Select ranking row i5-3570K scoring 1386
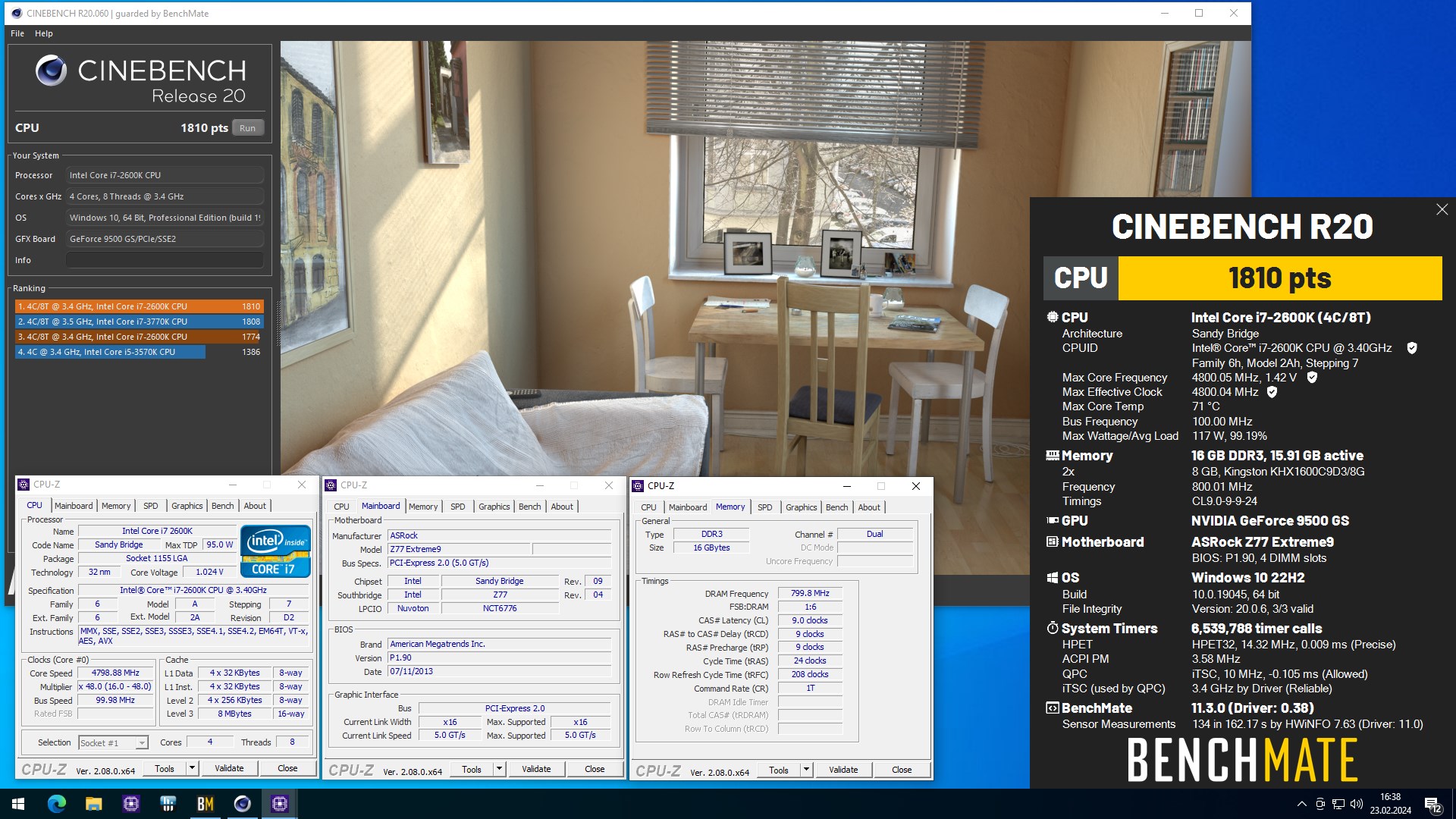Screen dimensions: 1456x819 [139, 352]
